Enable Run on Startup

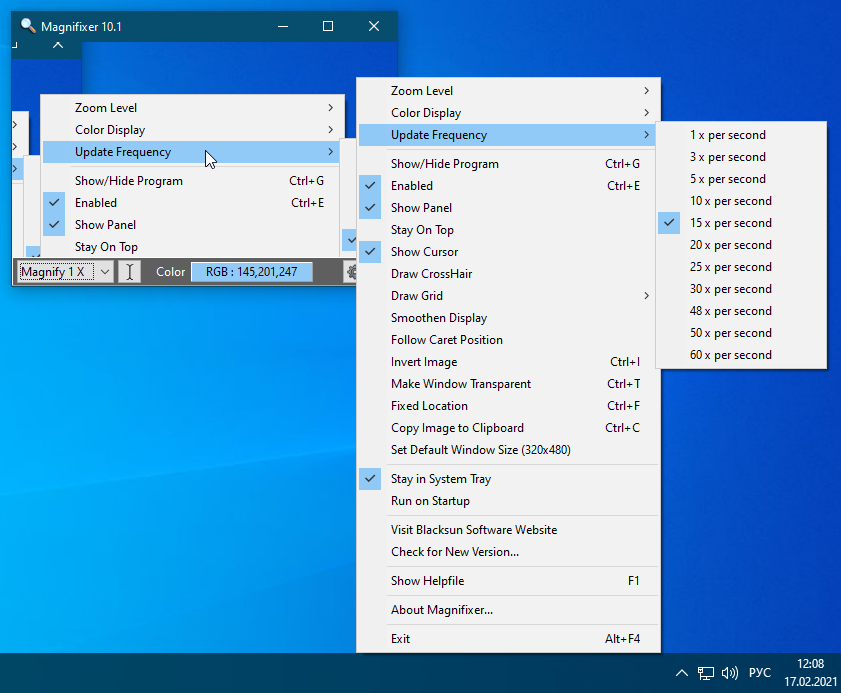pyautogui.click(x=508, y=500)
